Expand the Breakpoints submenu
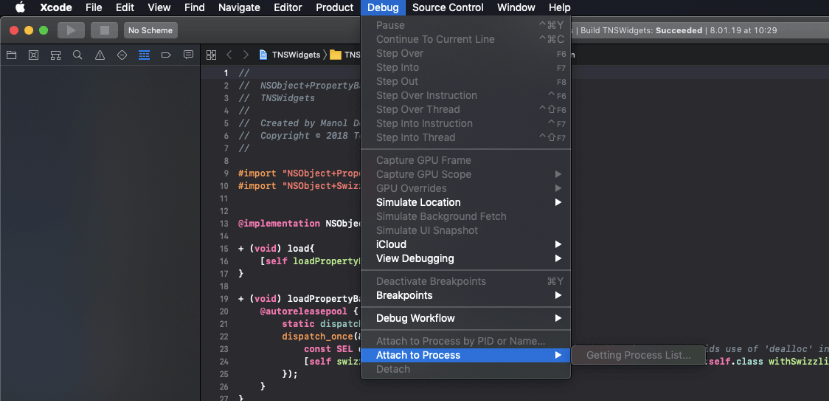 coord(465,295)
